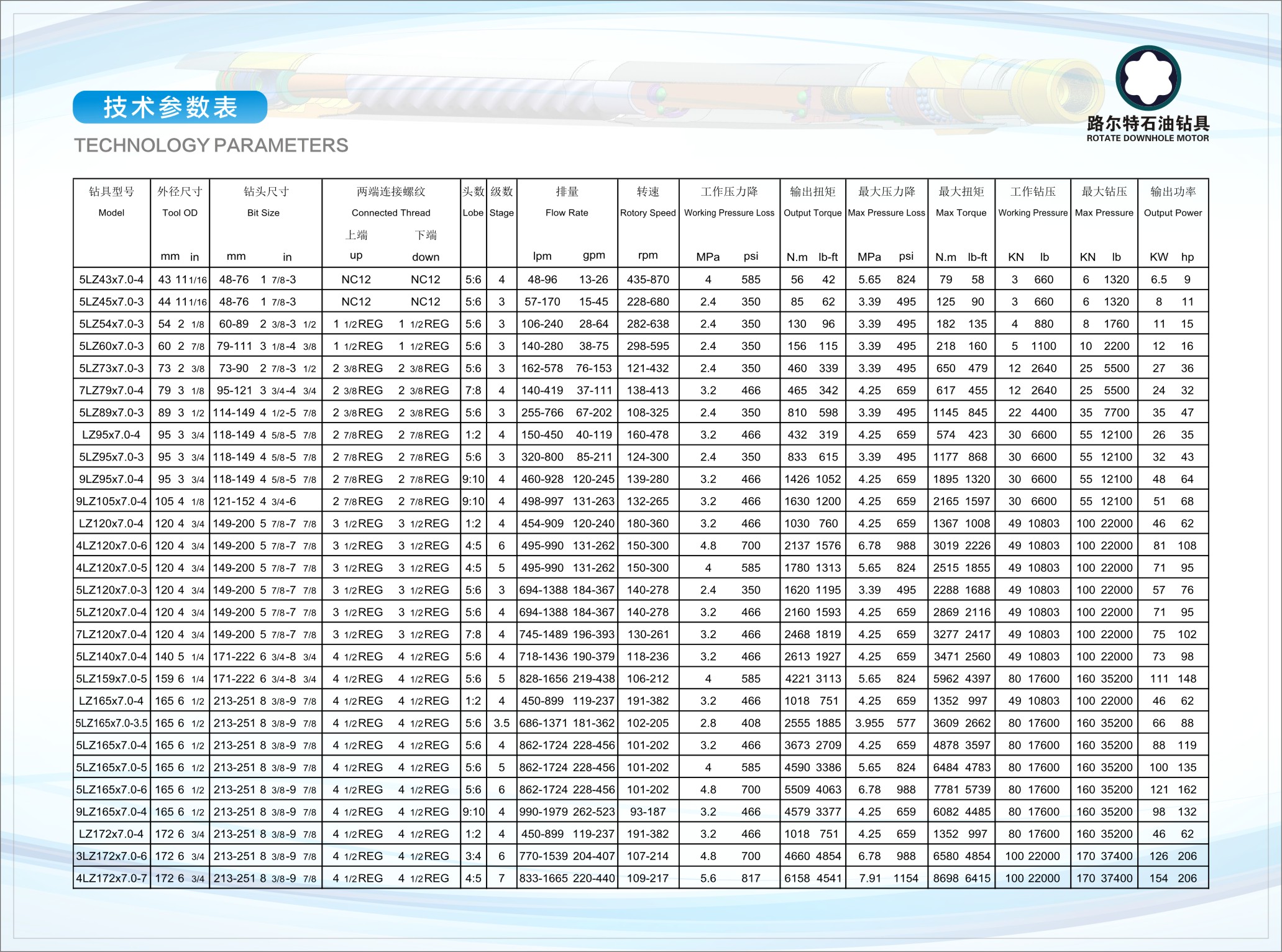Select the Bit Size column header
This screenshot has height=952, width=1282.
pos(263,213)
